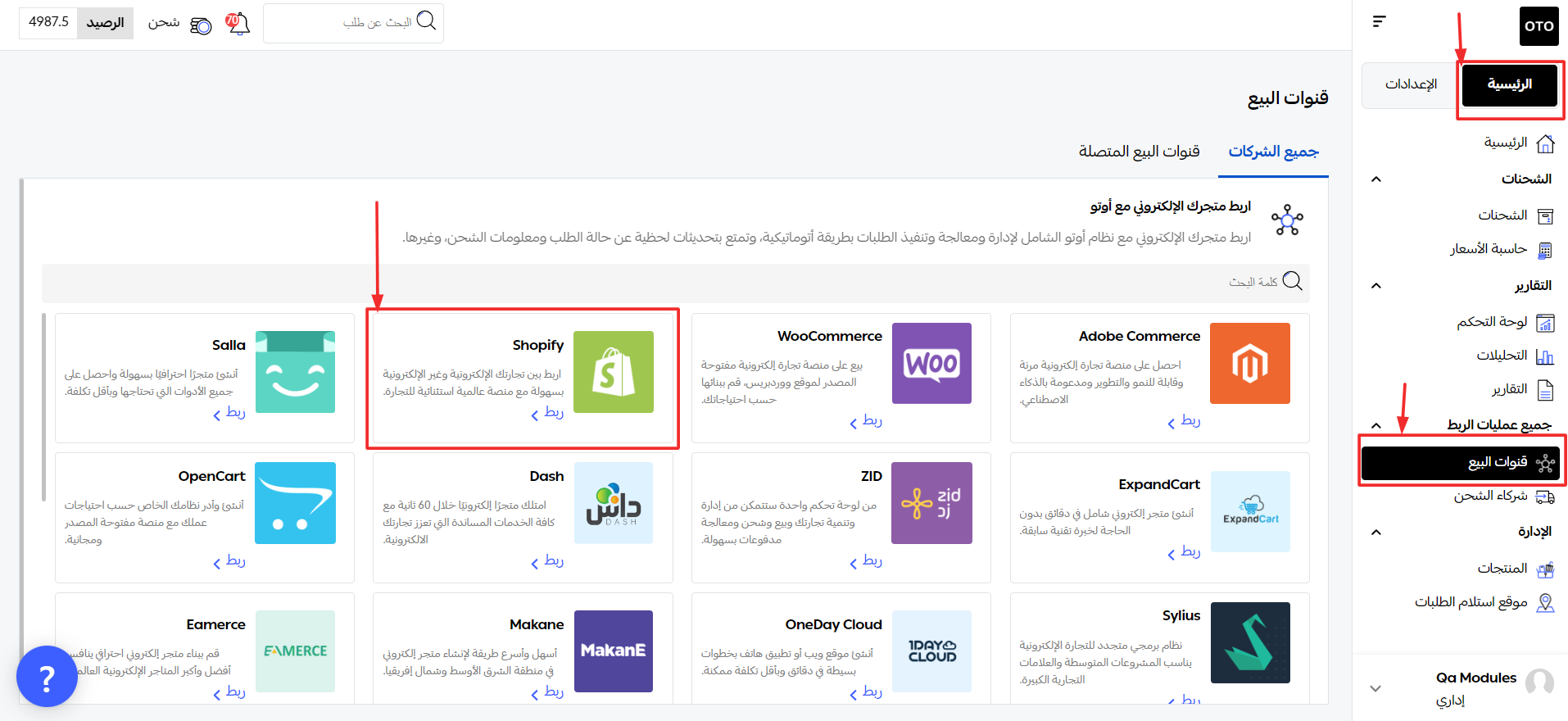Click the Shopify logo
1568x721 pixels.
[x=614, y=372]
